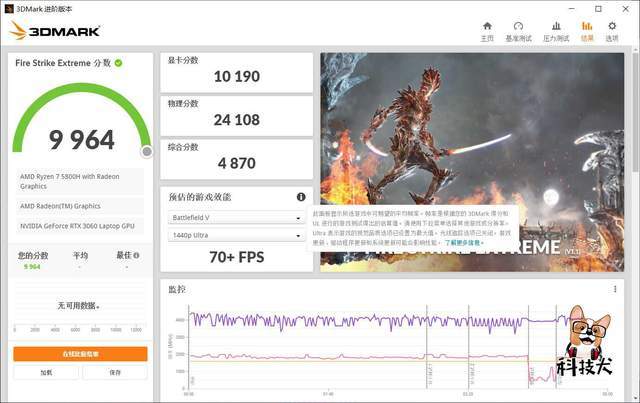
Task: Click the 综合分数 4 870 score card
Action: [x=237, y=159]
